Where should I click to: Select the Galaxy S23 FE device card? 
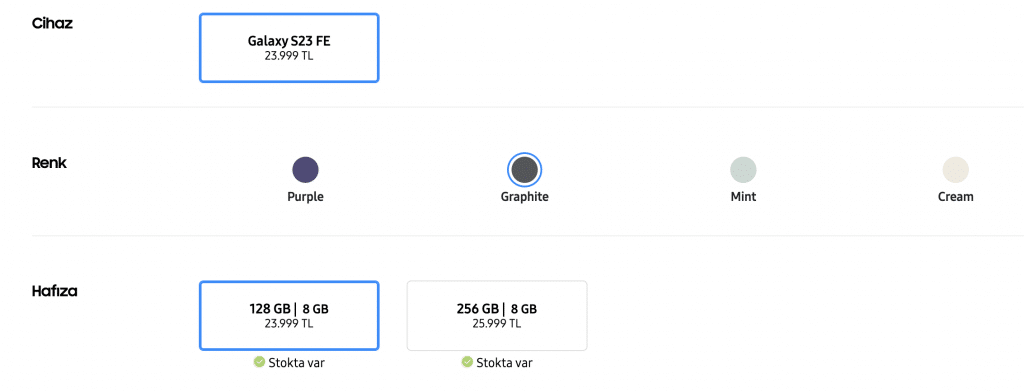point(289,48)
